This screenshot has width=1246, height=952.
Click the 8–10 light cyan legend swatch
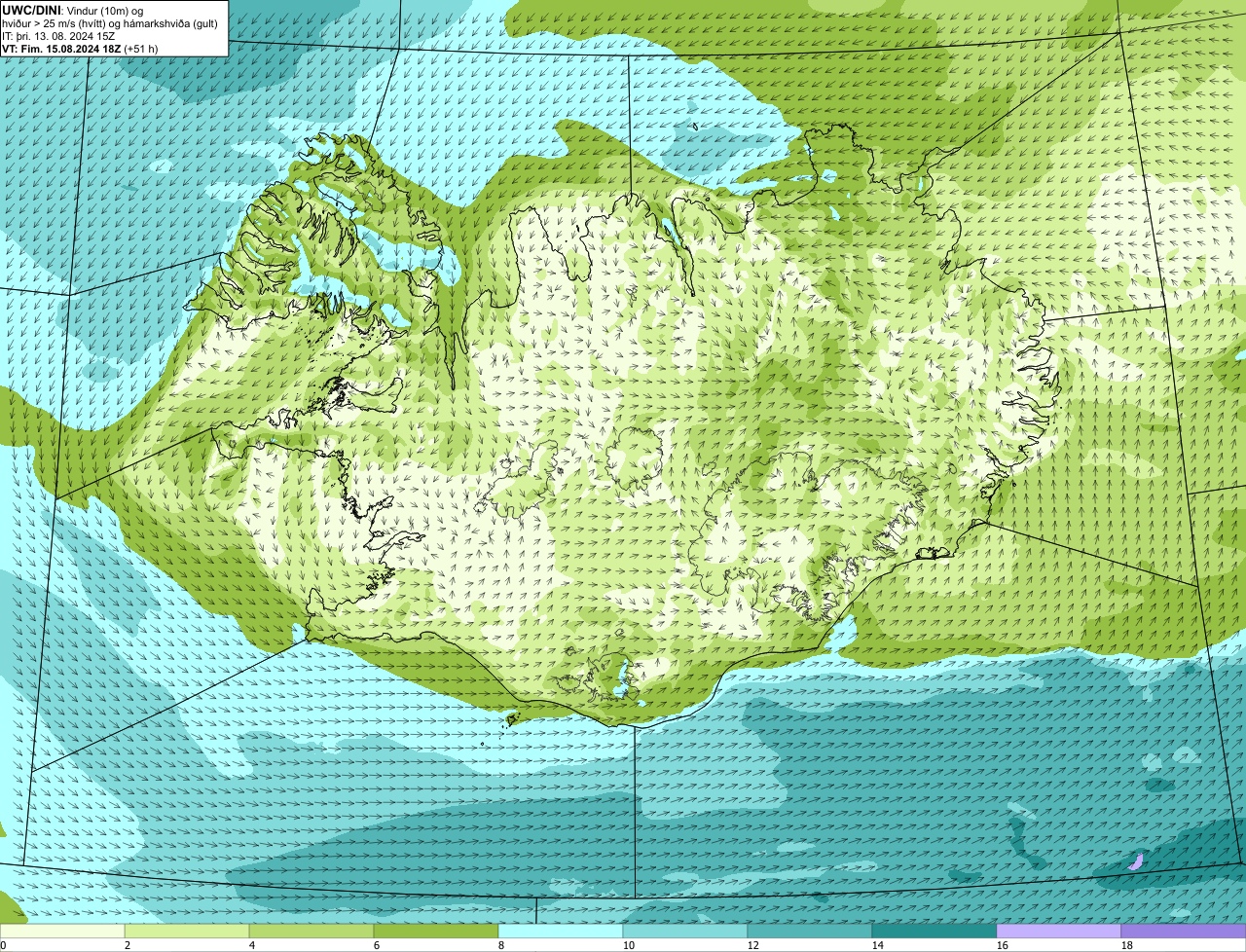click(x=561, y=932)
